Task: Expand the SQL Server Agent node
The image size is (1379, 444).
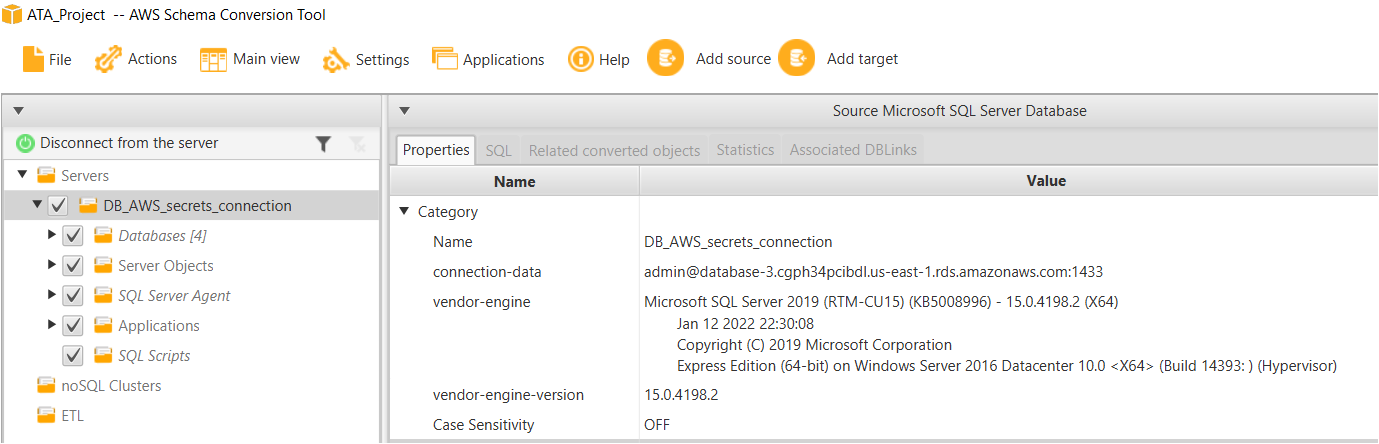Action: (x=52, y=296)
